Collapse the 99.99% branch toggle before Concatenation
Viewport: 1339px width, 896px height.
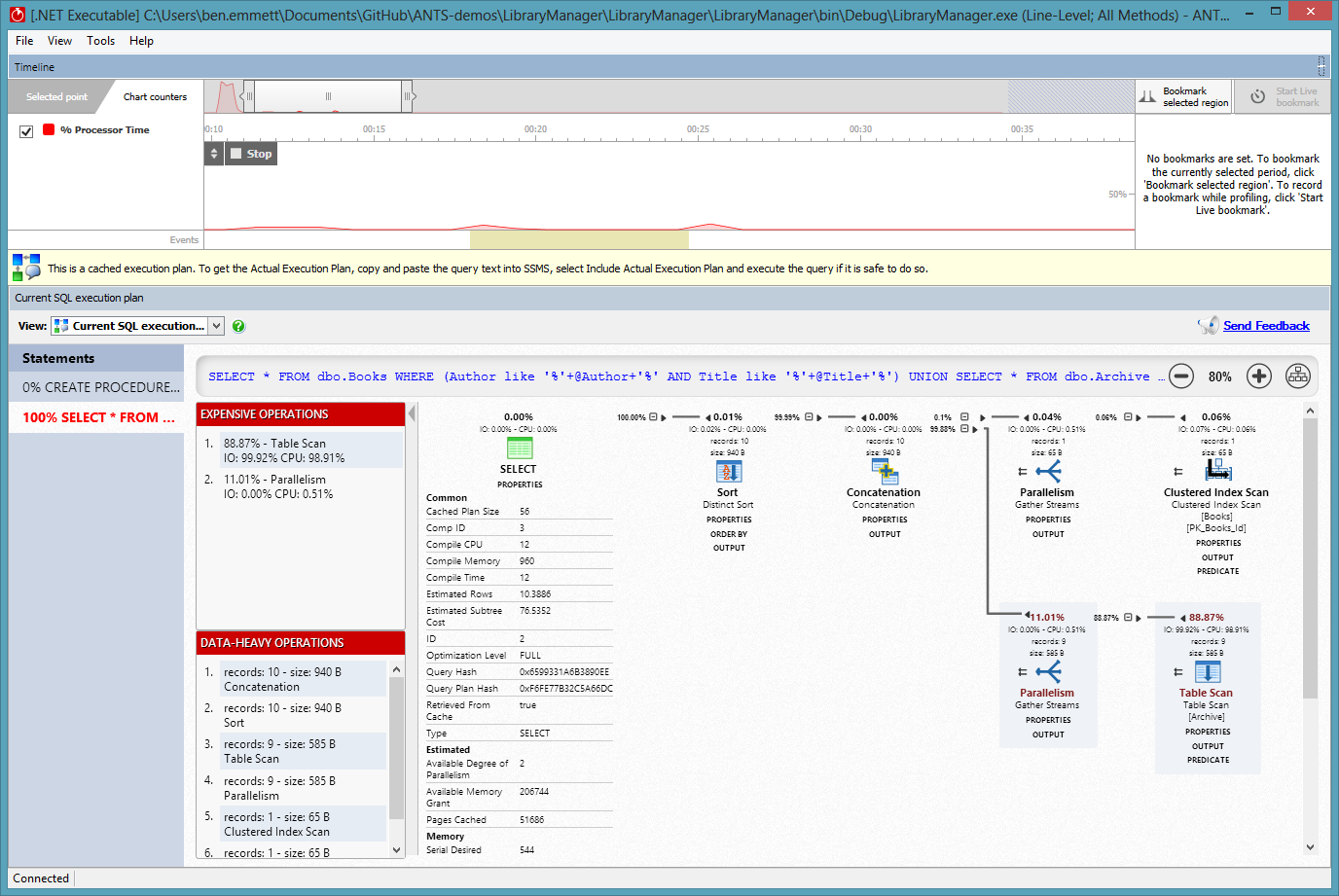[x=809, y=417]
